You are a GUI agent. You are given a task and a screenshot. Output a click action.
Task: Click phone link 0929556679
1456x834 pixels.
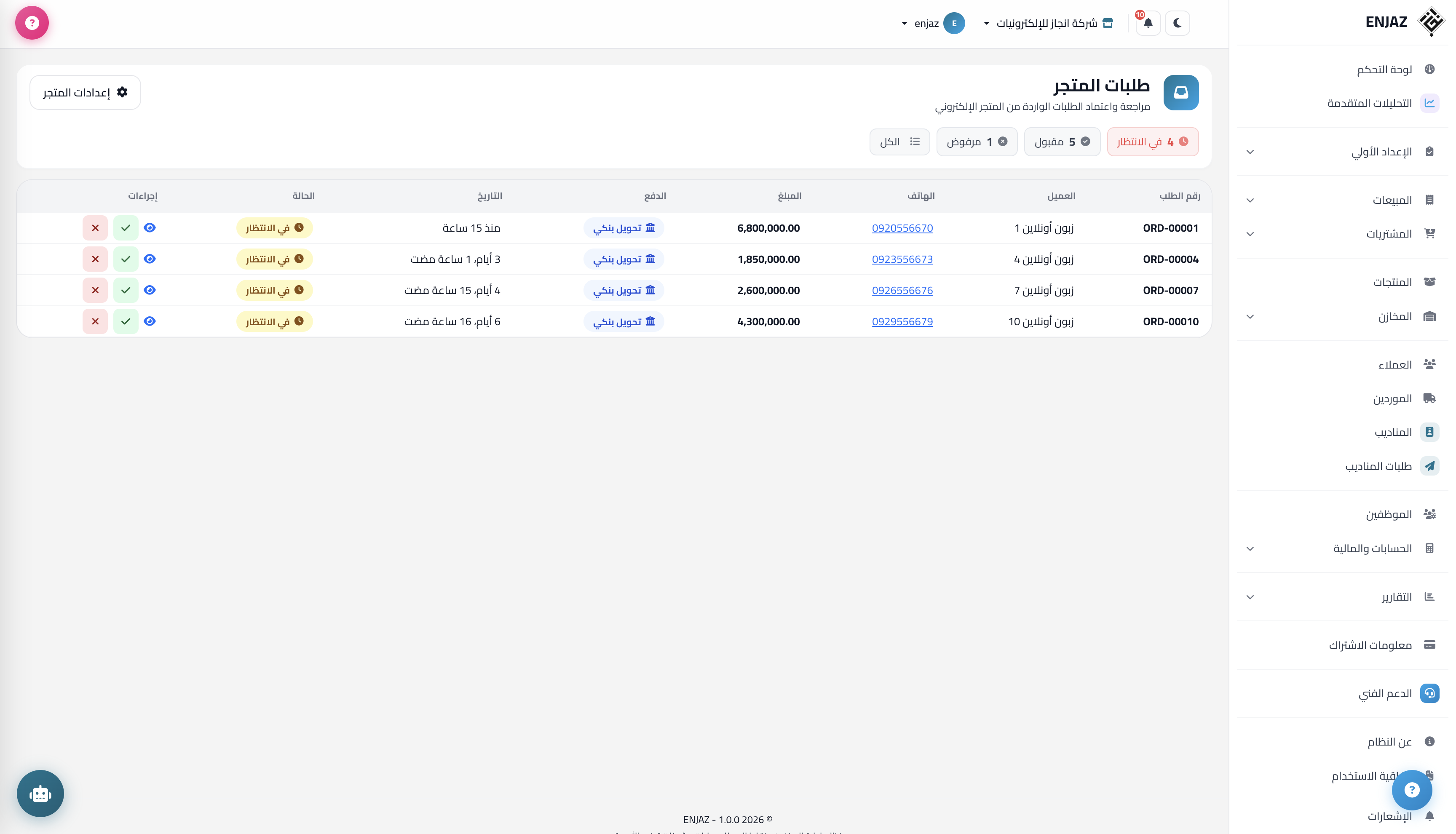[902, 321]
